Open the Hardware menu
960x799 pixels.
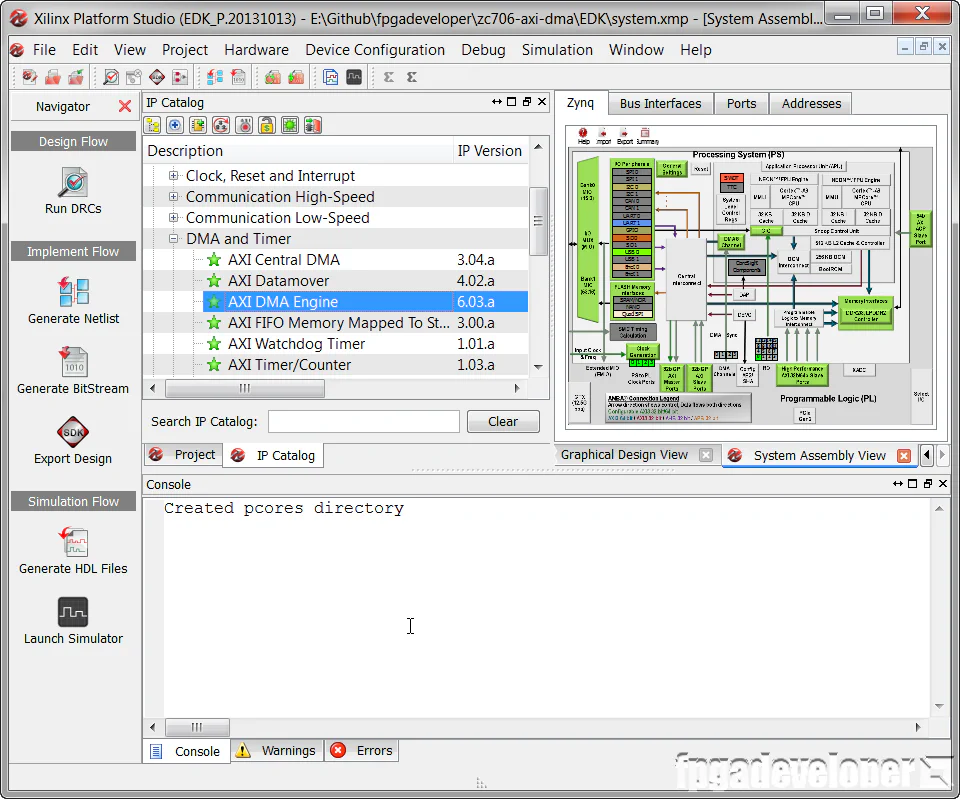tap(256, 50)
